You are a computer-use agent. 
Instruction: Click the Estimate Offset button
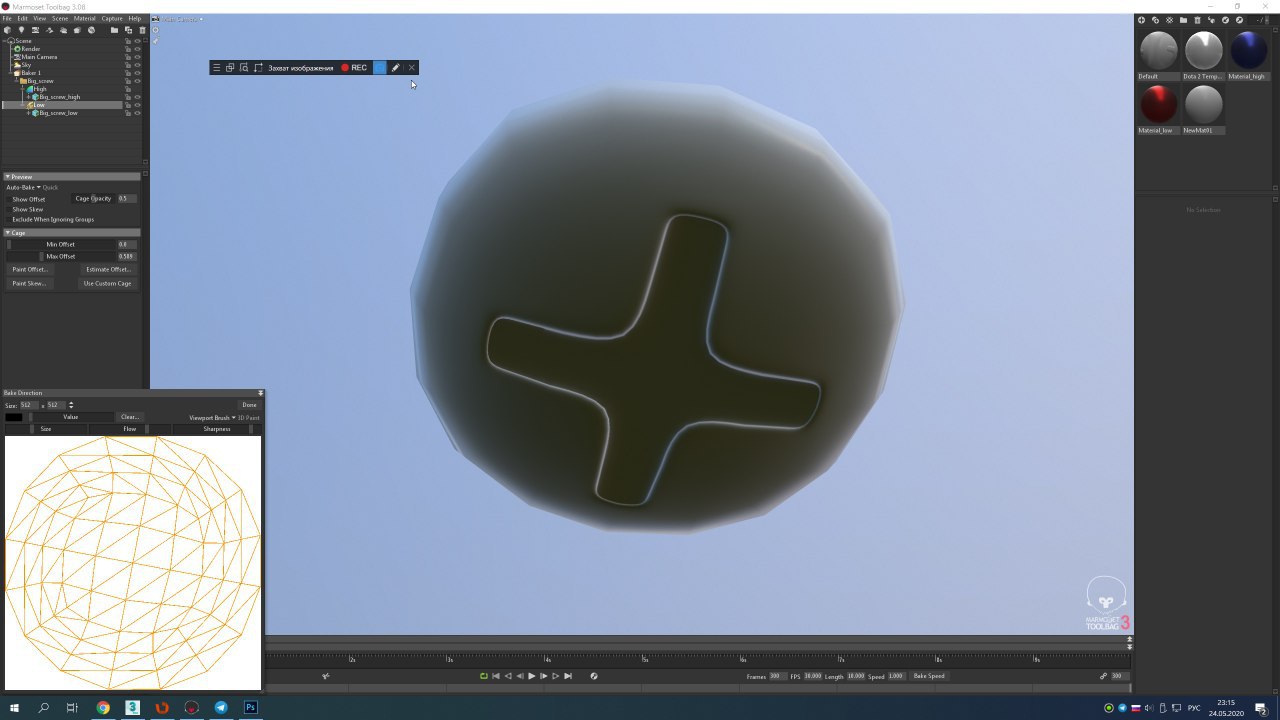(x=108, y=269)
